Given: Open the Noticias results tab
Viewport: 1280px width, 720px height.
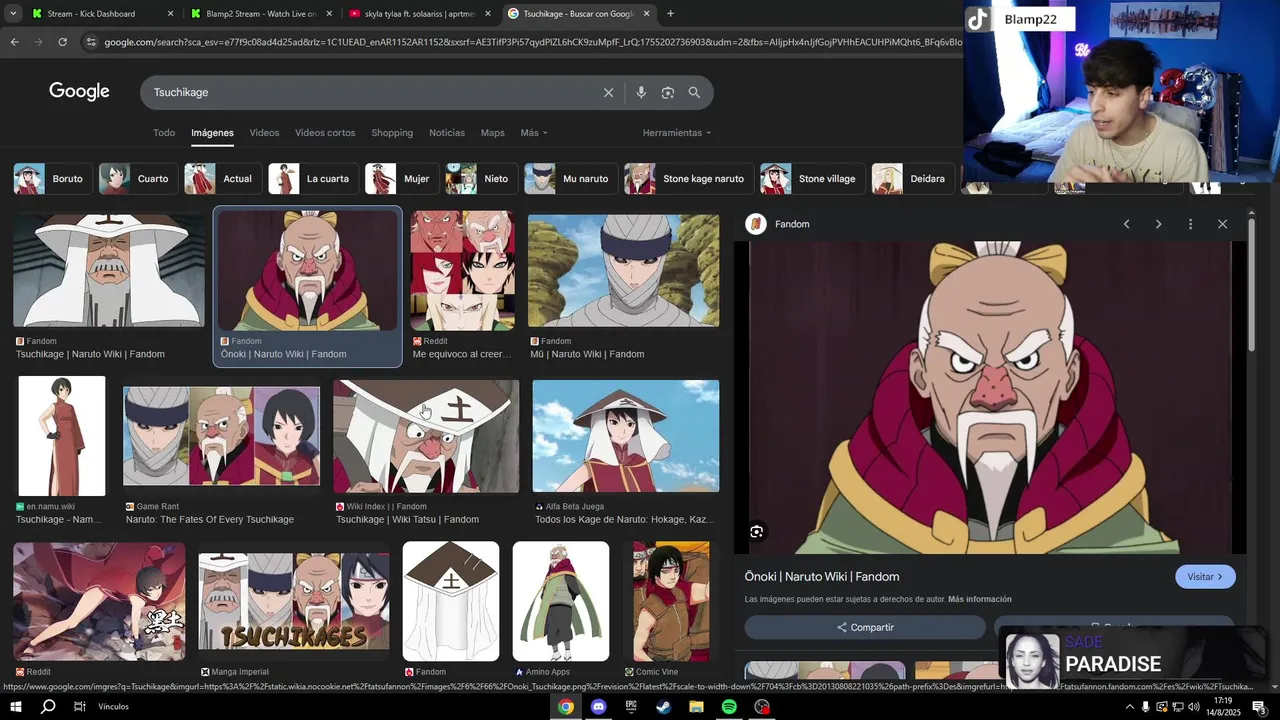Looking at the screenshot, I should [447, 133].
